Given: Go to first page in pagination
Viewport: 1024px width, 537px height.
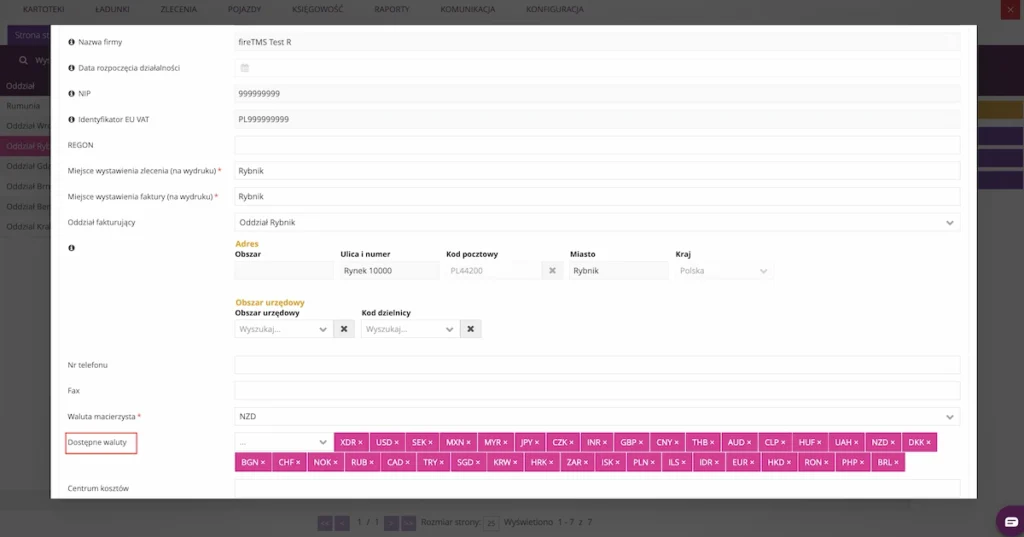Looking at the screenshot, I should (x=325, y=523).
